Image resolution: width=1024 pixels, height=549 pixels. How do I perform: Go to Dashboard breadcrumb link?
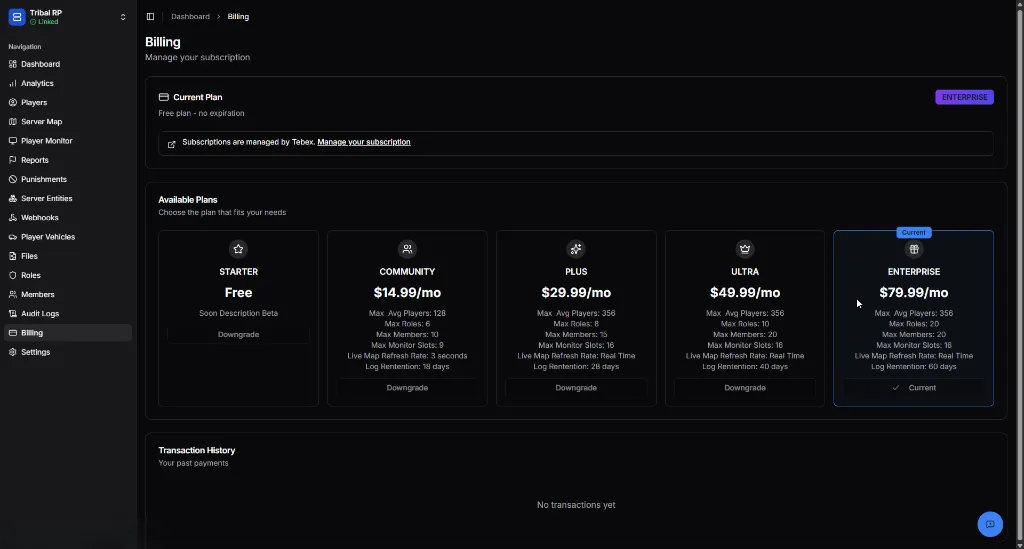[190, 16]
